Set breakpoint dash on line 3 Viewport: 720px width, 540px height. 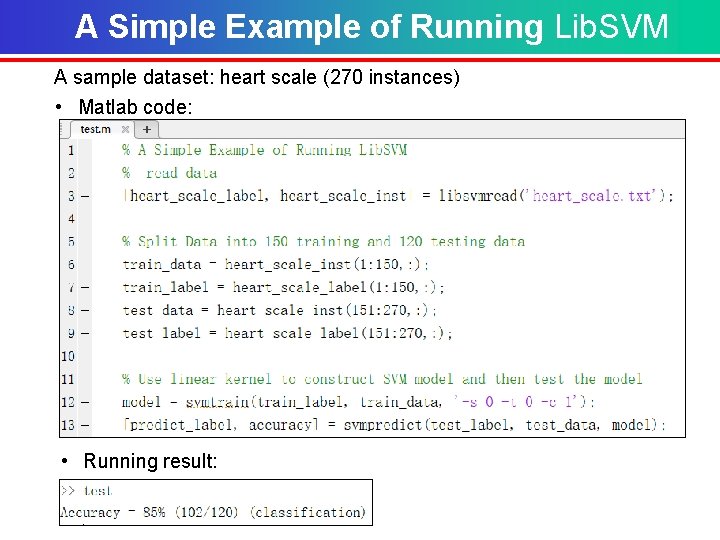[85, 196]
